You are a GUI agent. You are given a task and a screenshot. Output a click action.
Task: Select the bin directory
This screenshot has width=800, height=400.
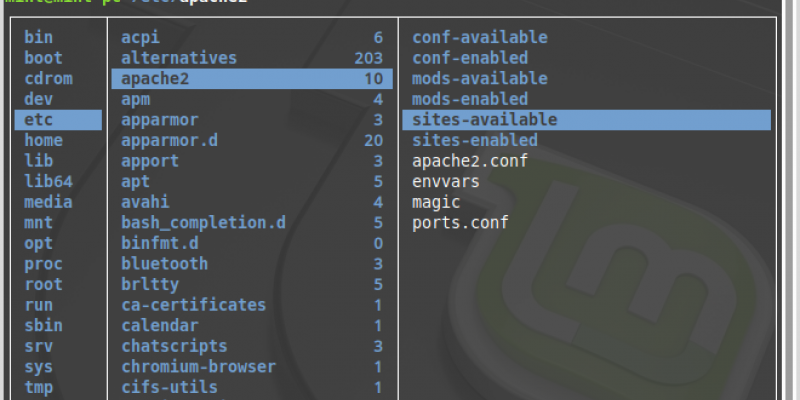click(x=38, y=37)
